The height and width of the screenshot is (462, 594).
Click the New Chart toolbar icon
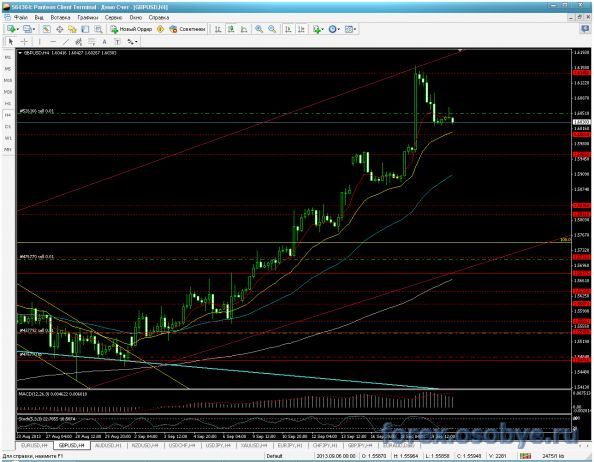(x=11, y=29)
